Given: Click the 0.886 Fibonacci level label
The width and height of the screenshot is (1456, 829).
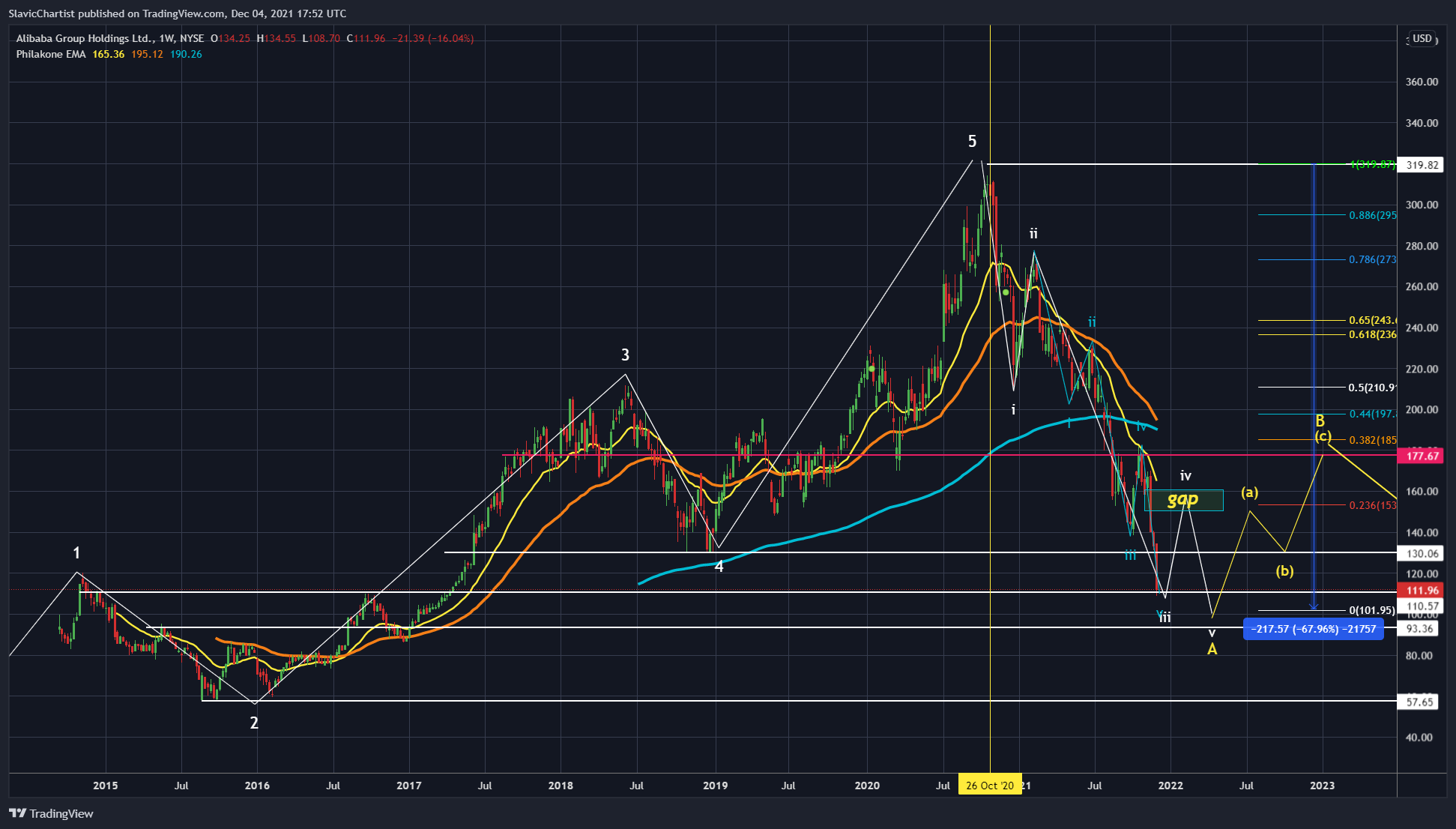Looking at the screenshot, I should point(1373,215).
